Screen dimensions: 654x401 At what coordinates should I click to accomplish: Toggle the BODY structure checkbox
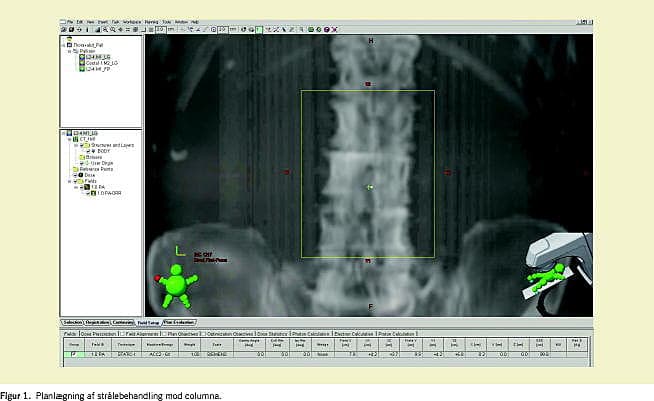[x=90, y=151]
